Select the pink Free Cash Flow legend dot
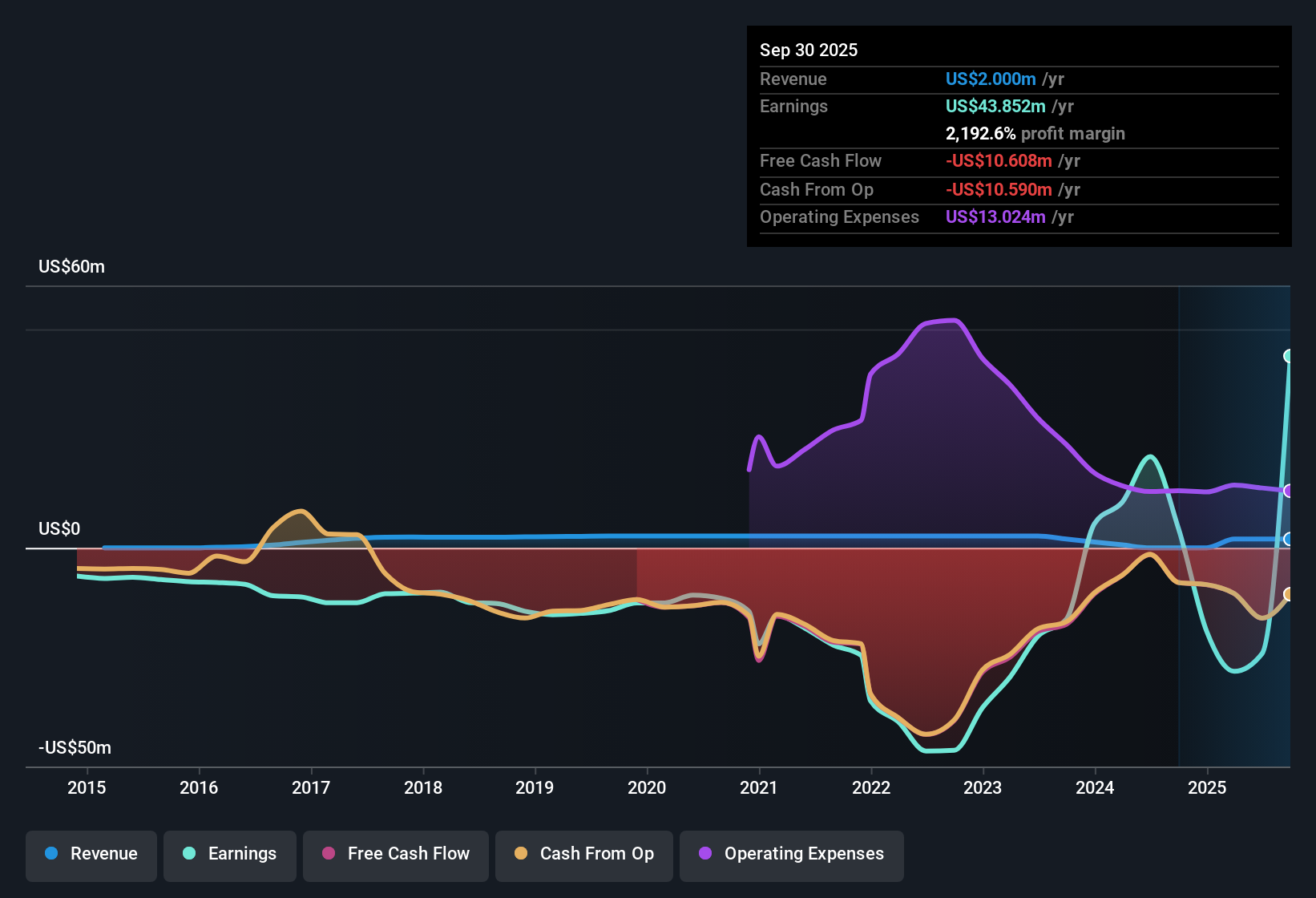1316x898 pixels. [328, 855]
